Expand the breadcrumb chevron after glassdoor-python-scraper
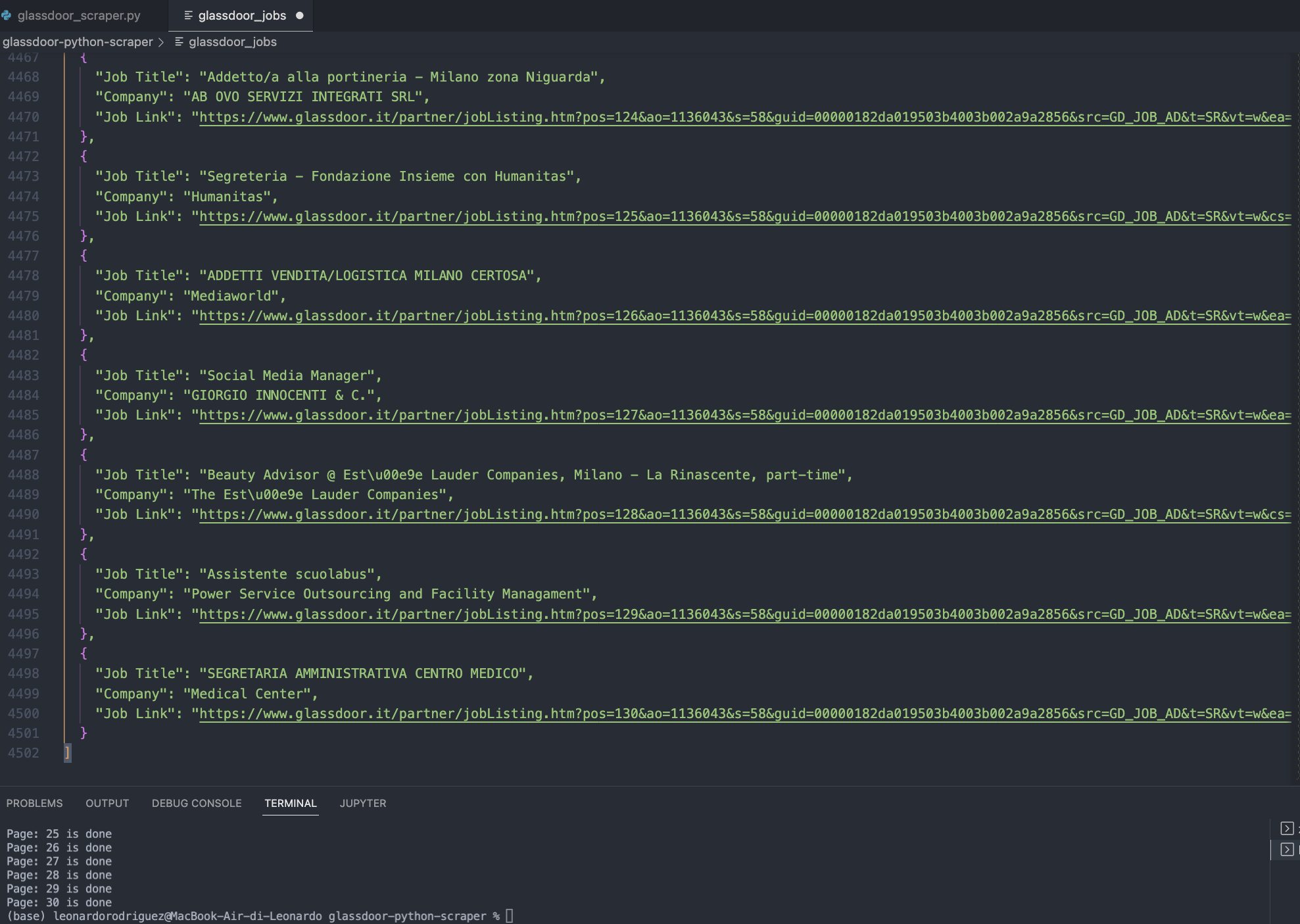Screen dimensions: 1300x924 pyautogui.click(x=161, y=42)
